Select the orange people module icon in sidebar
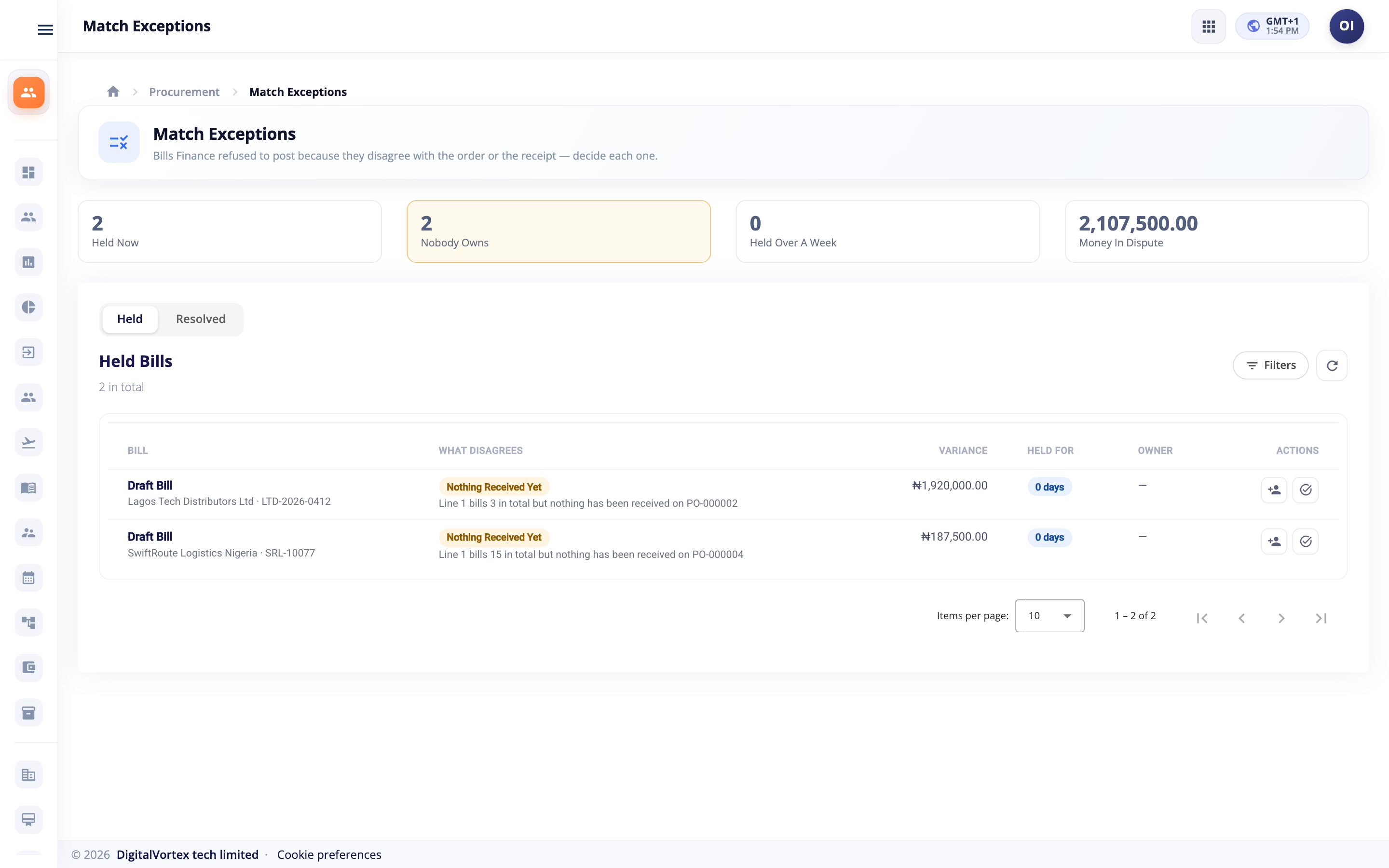This screenshot has height=868, width=1389. (x=29, y=93)
